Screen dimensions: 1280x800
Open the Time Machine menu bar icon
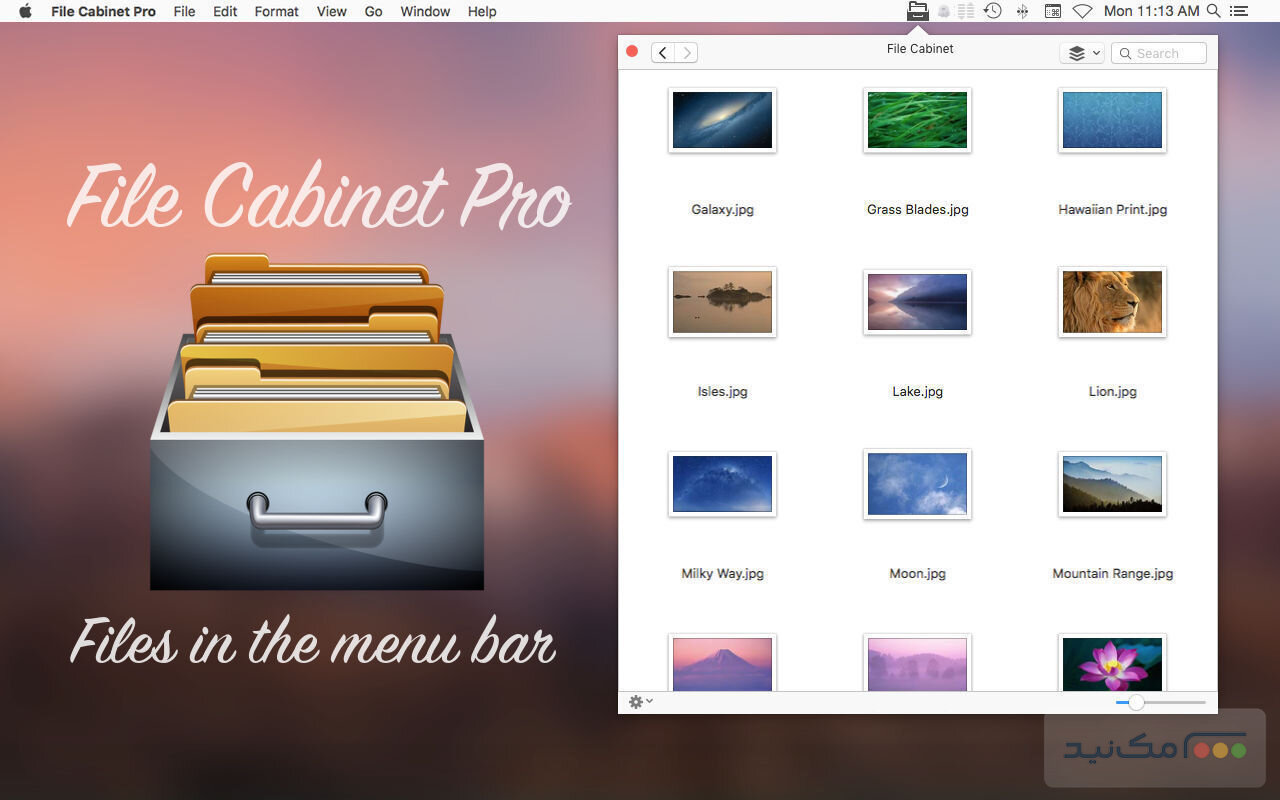[x=992, y=11]
